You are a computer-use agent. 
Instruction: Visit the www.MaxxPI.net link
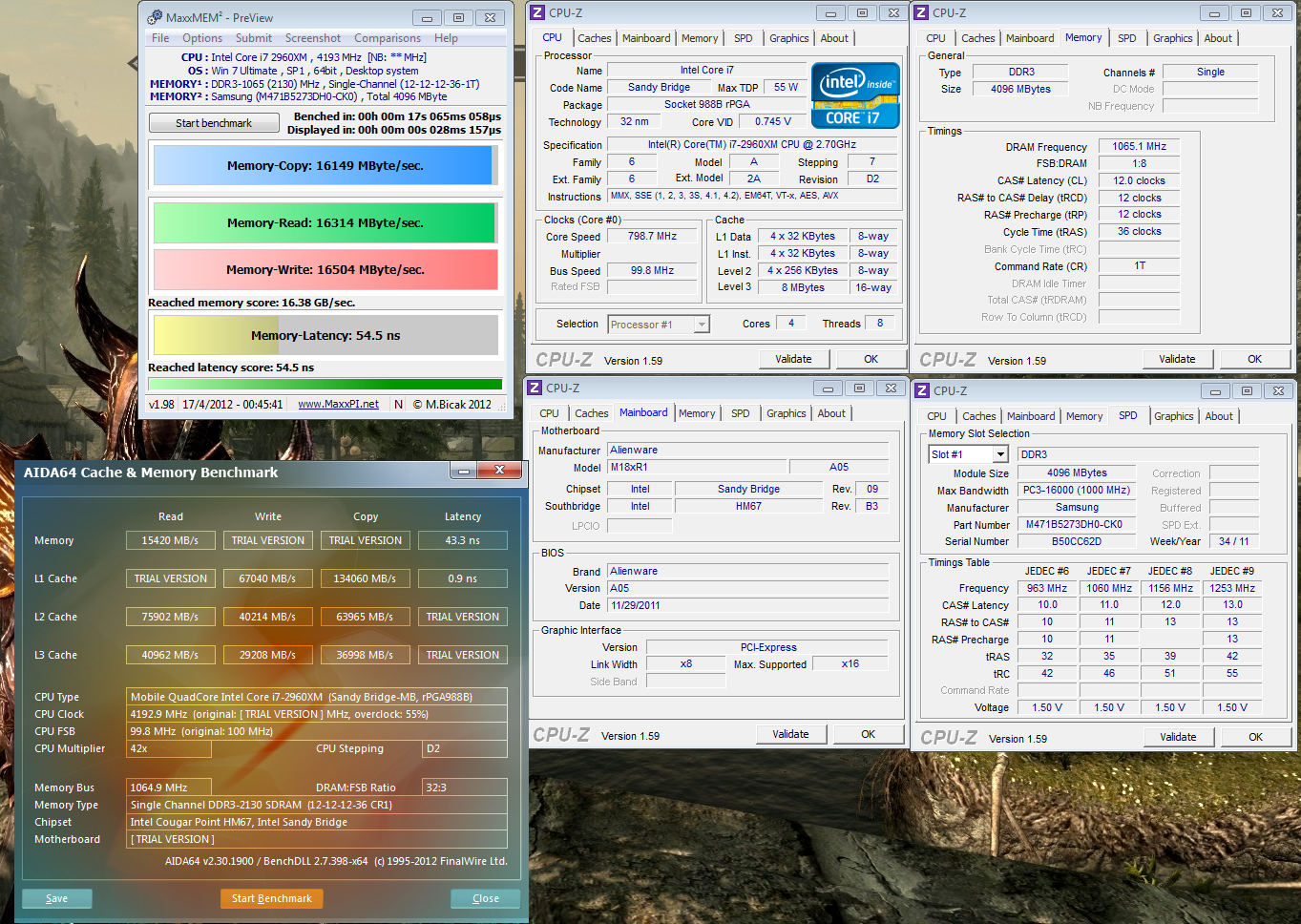tap(338, 404)
